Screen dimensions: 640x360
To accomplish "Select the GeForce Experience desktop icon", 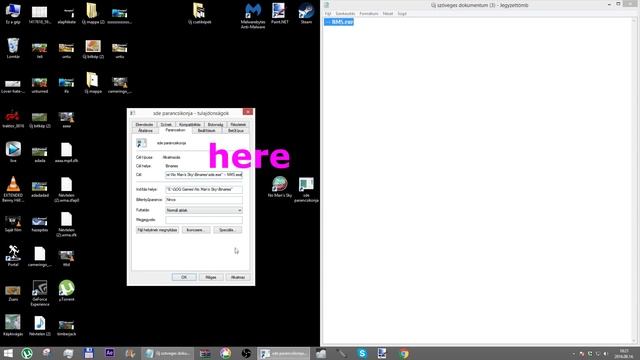I will tap(40, 293).
